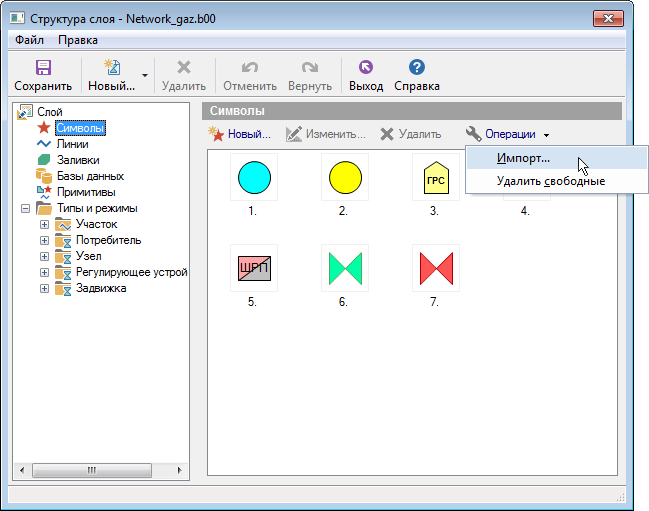
Task: Open dropdown arrow next to Новый toolbar button
Action: click(x=145, y=75)
